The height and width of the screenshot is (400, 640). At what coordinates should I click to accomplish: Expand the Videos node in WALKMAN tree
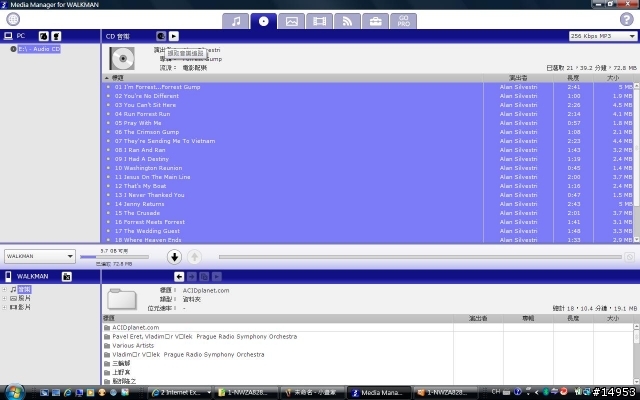tap(4, 307)
